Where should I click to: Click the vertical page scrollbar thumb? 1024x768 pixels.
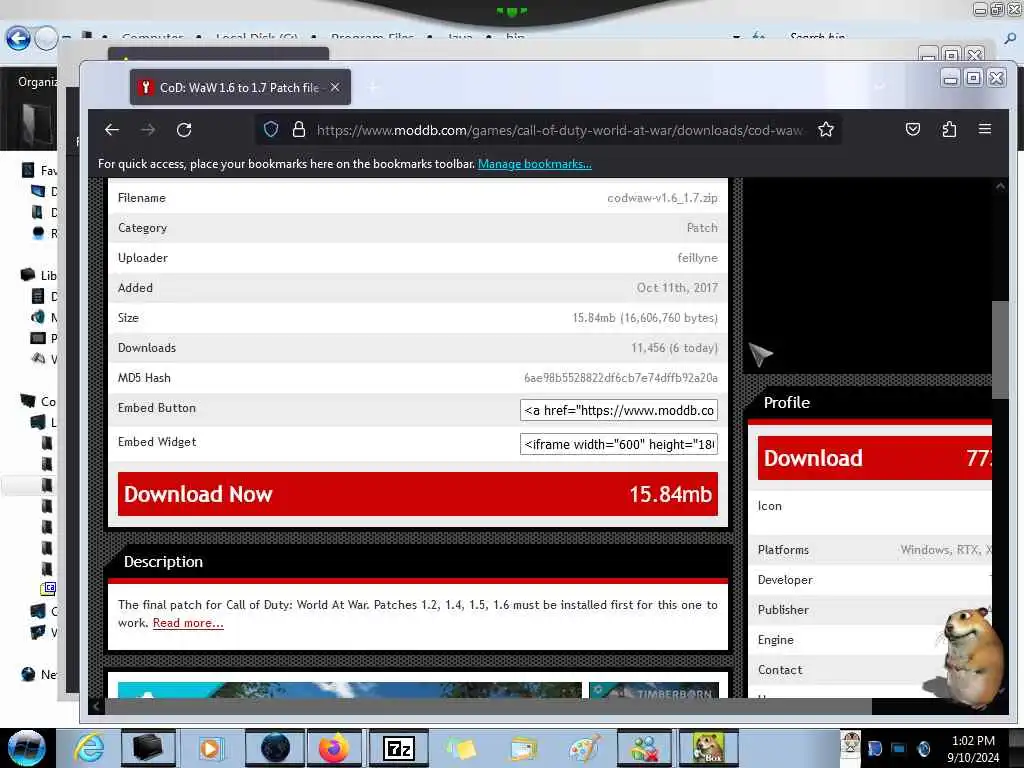(1000, 350)
